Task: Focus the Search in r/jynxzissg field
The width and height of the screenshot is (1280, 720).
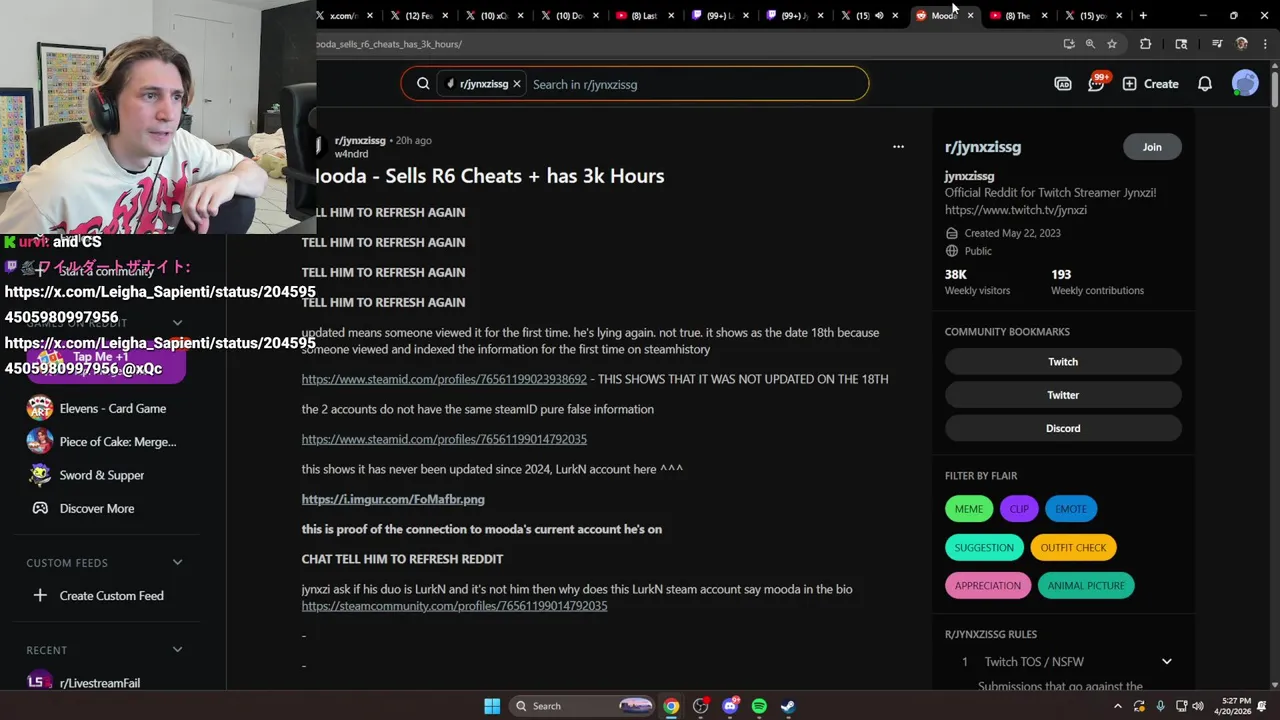Action: click(x=695, y=84)
